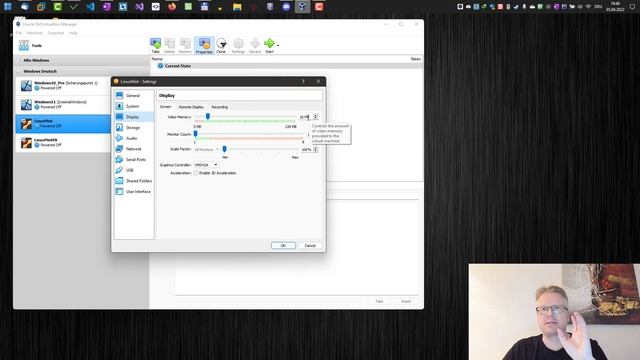
Task: Open Network settings category
Action: (x=133, y=149)
